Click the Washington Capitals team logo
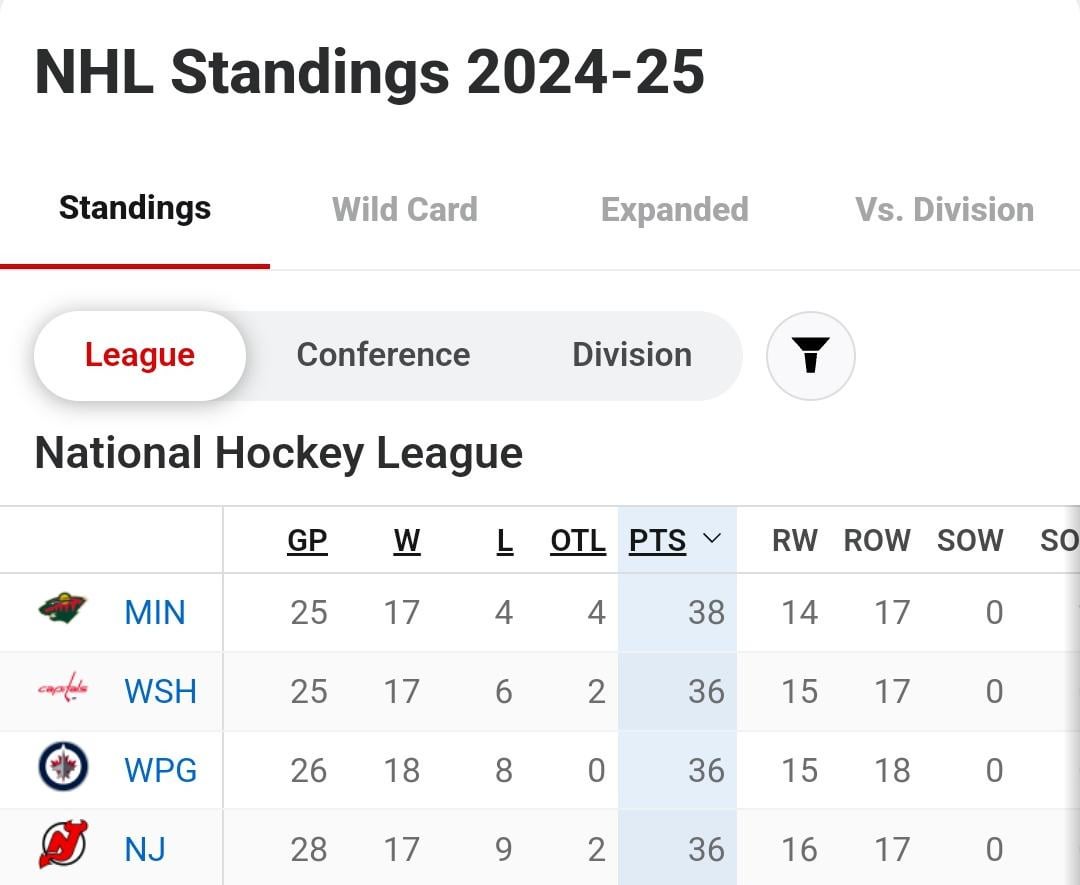This screenshot has height=885, width=1080. [x=63, y=691]
